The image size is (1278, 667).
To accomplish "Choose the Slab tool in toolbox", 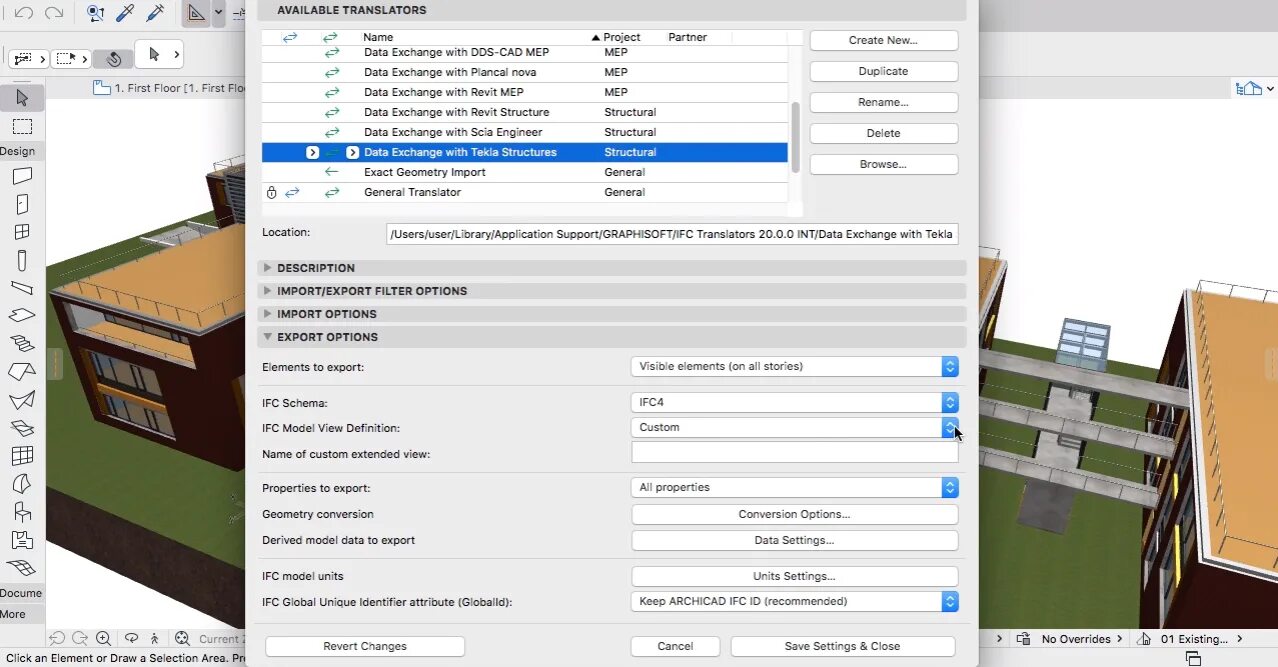I will coord(22,315).
